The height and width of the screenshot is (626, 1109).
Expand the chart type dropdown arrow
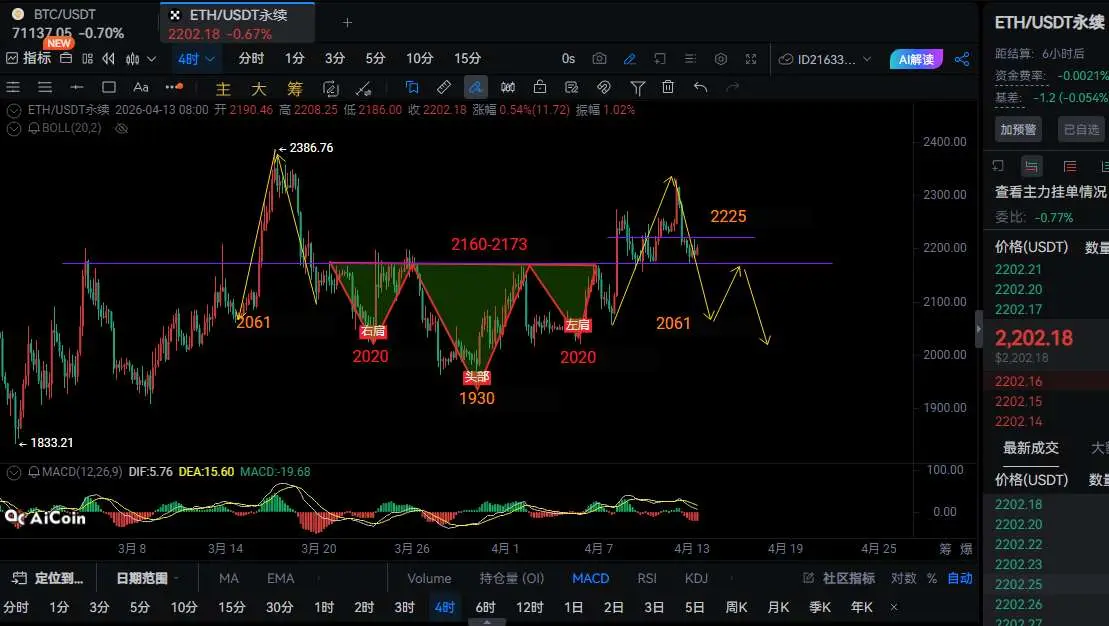point(151,59)
